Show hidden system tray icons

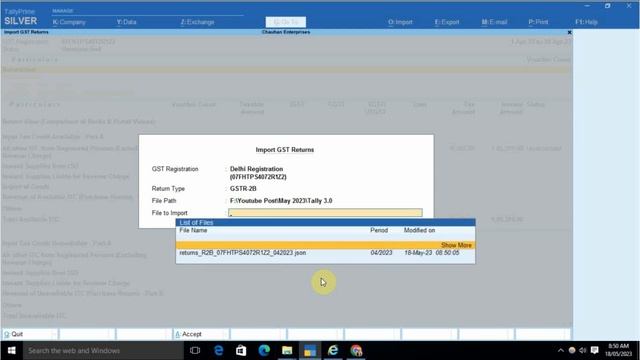pyautogui.click(x=561, y=351)
